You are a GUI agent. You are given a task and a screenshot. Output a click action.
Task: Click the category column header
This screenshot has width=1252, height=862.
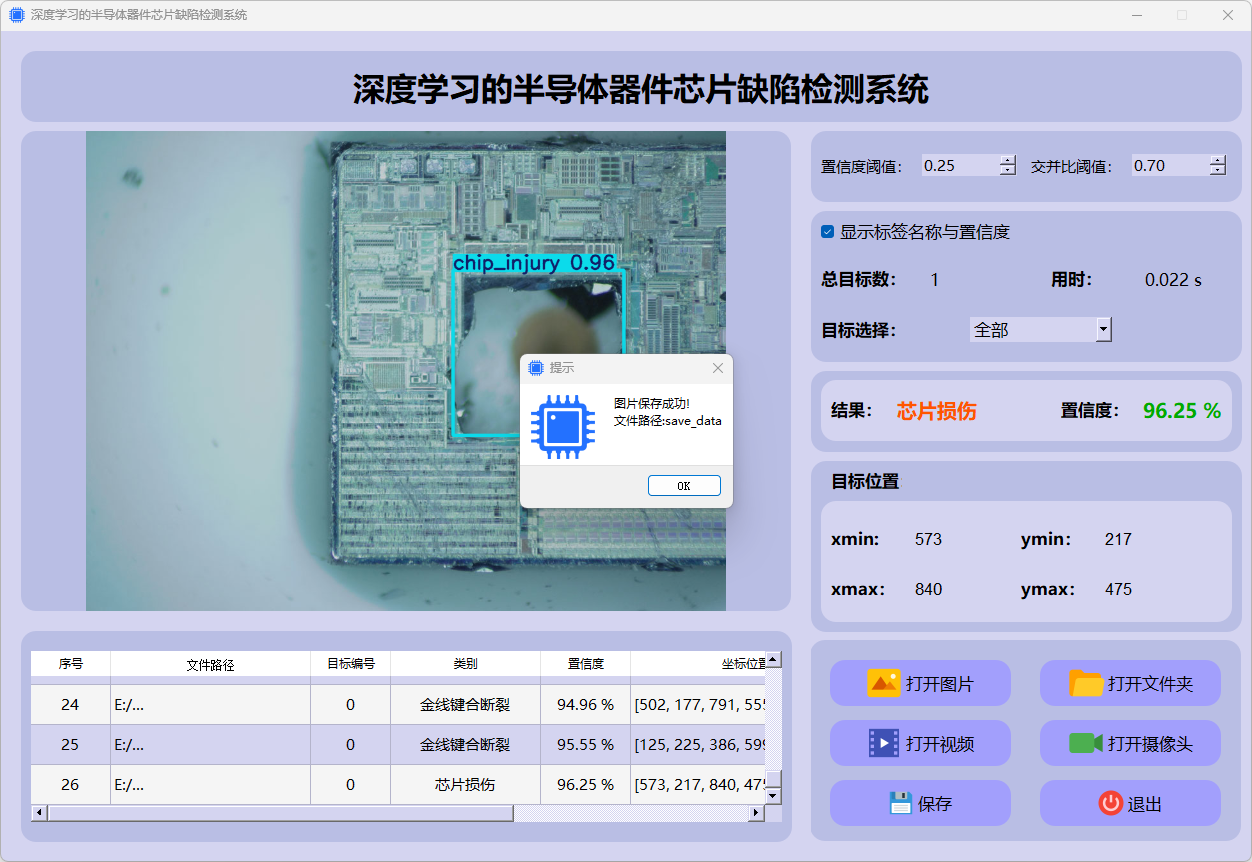point(465,664)
